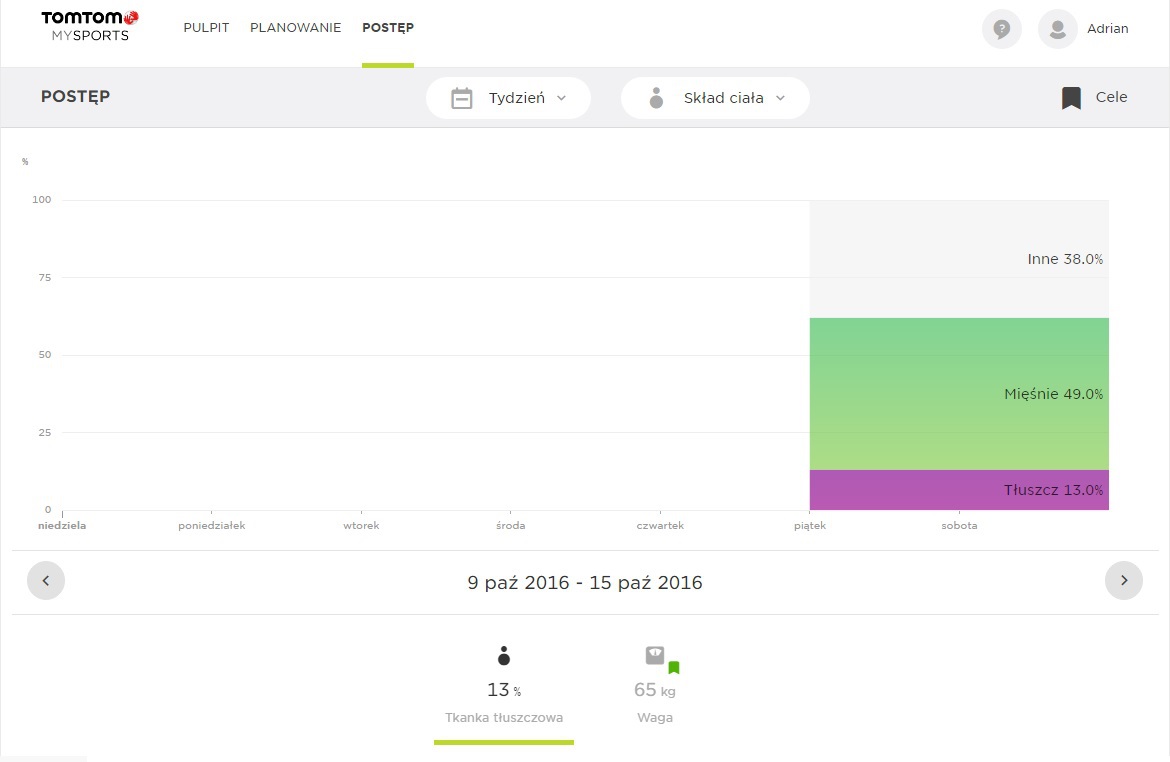Click the green Mięśnie 49.0% bar segment

click(x=959, y=394)
